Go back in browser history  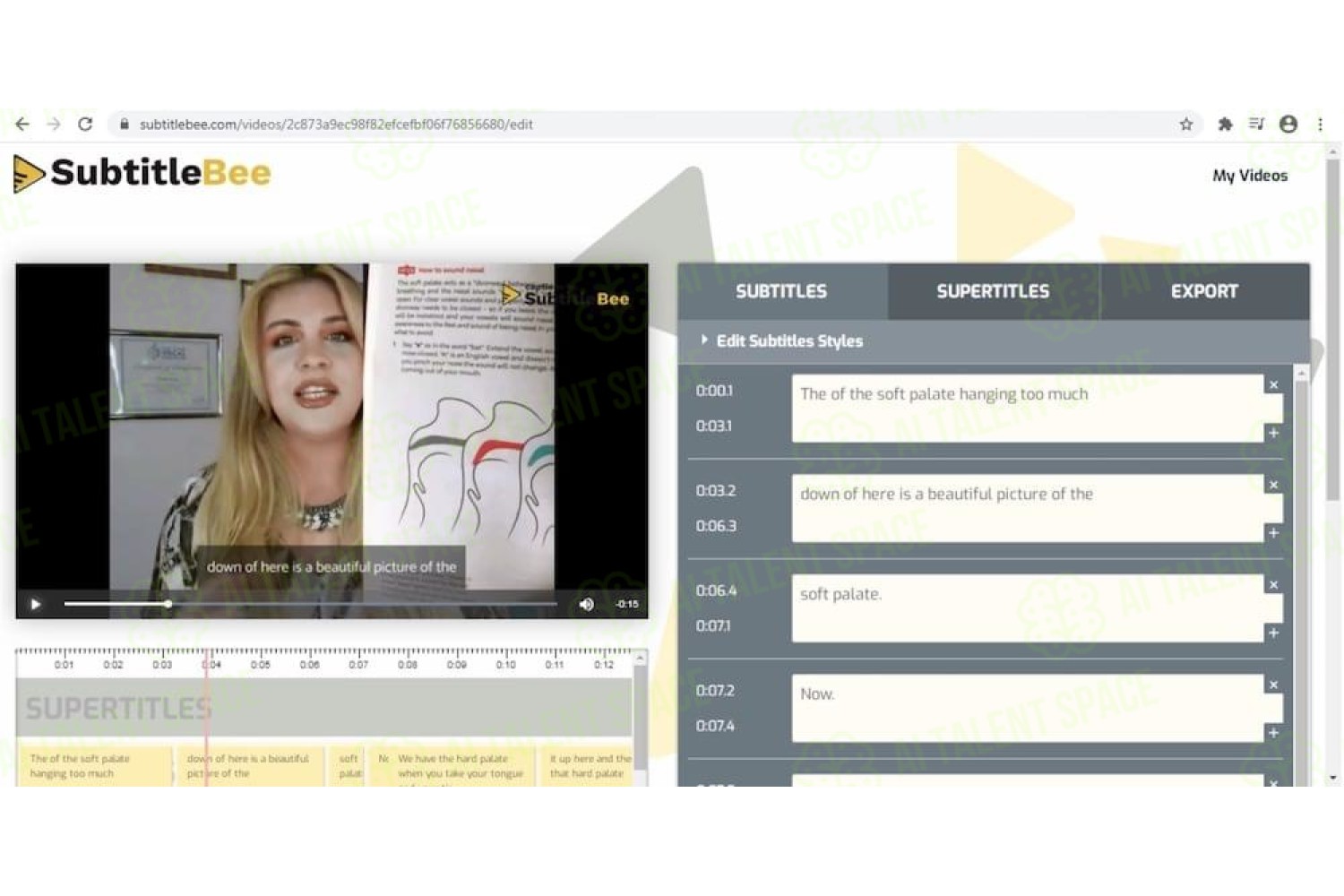[x=22, y=125]
